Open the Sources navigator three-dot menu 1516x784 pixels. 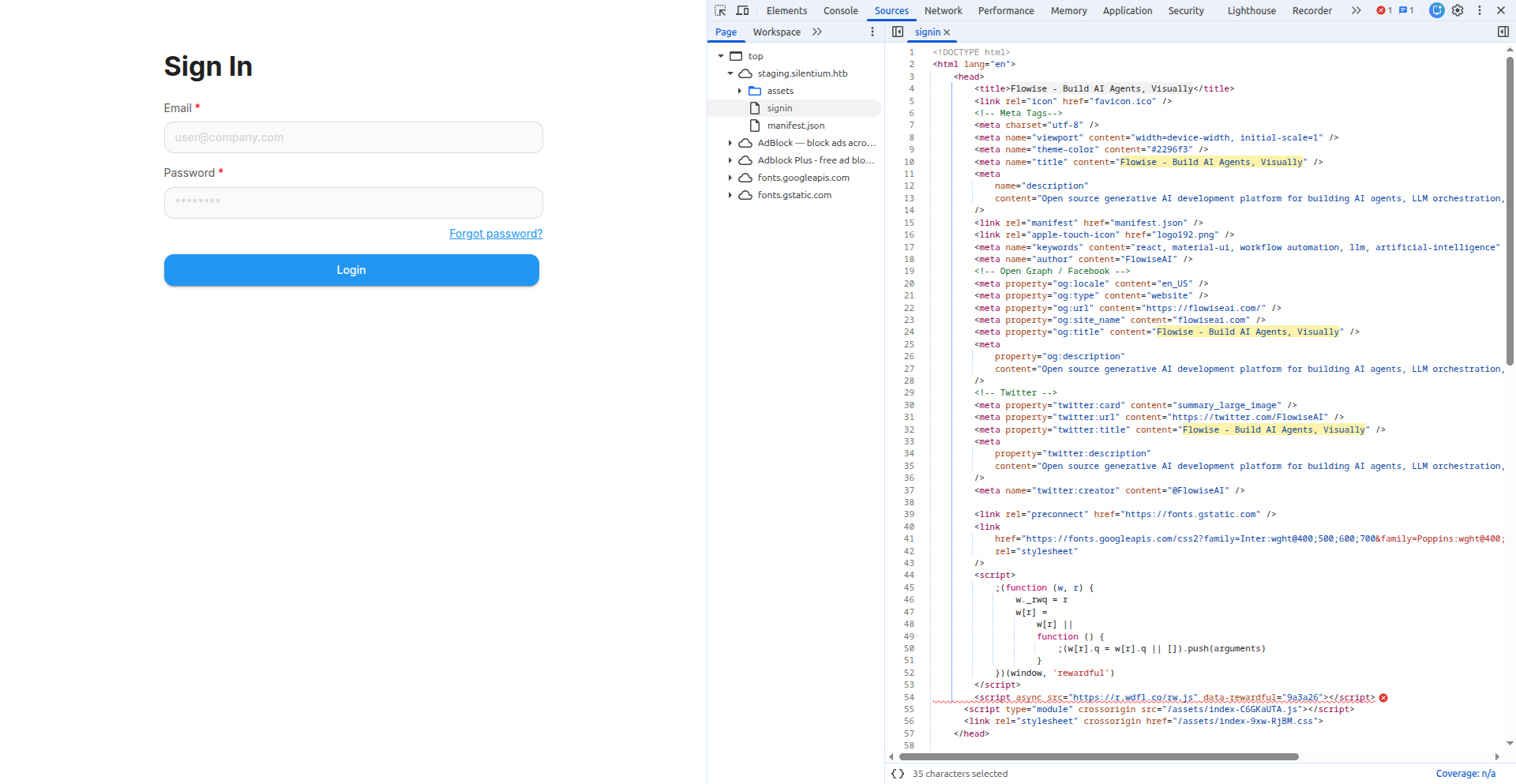click(872, 32)
